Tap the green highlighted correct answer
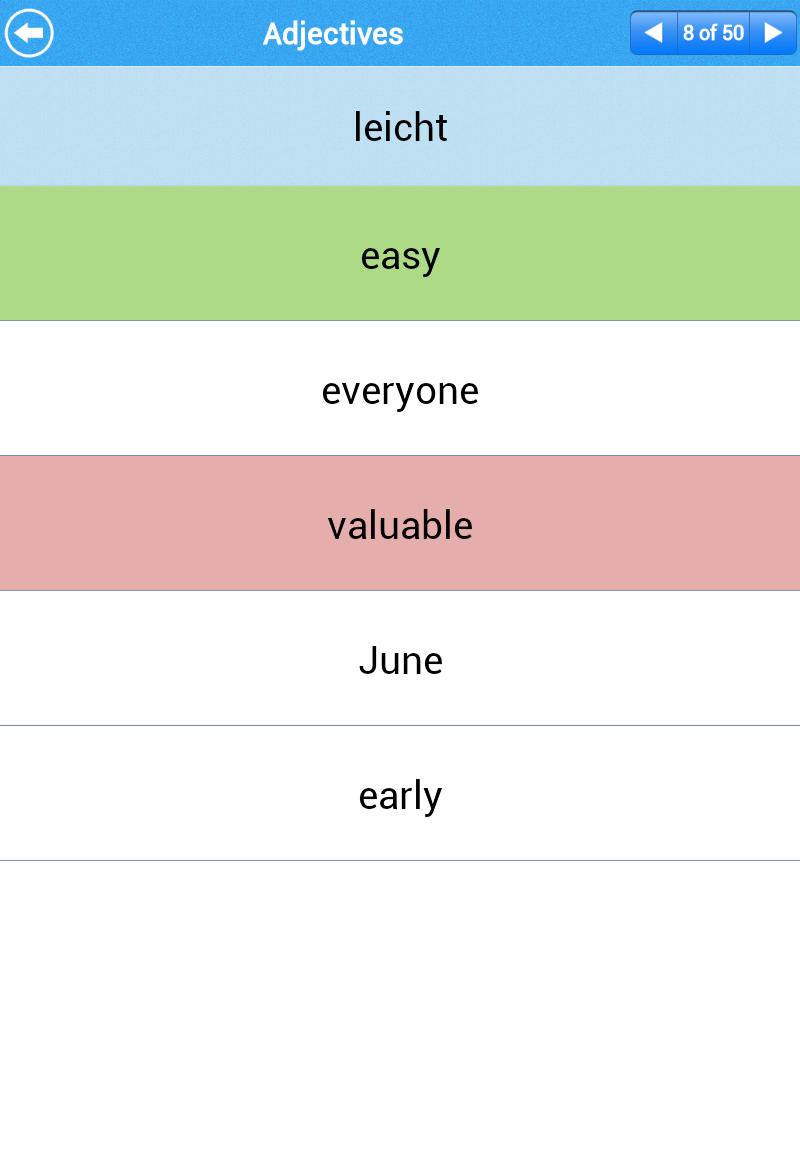The image size is (800, 1167). point(400,254)
